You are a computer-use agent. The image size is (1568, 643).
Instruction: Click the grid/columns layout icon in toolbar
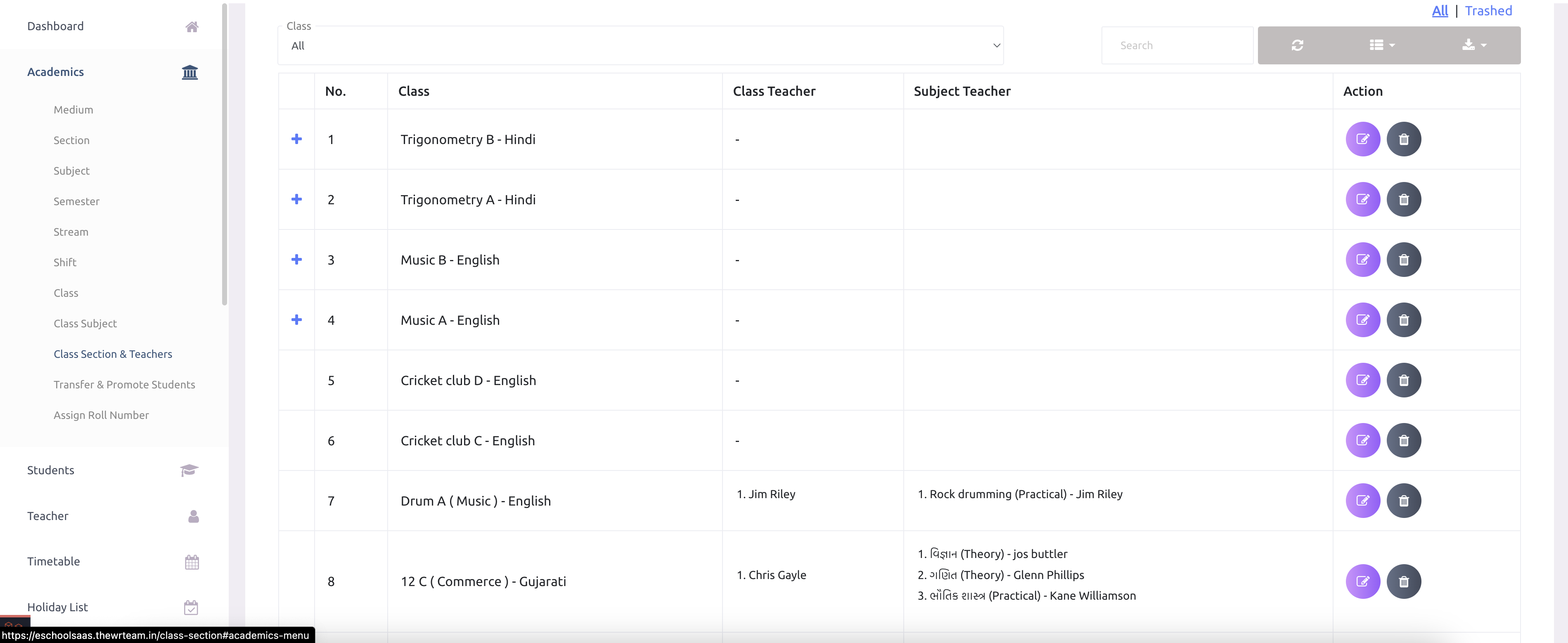1383,44
